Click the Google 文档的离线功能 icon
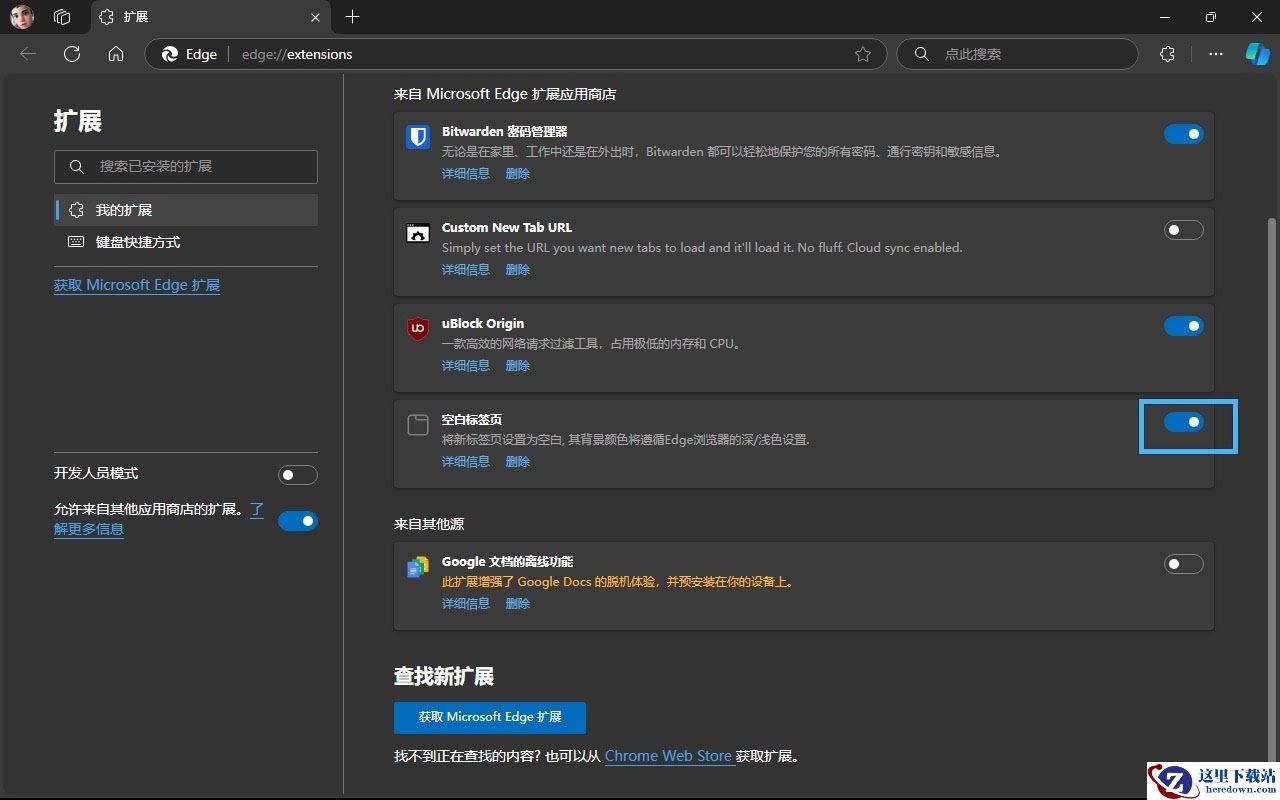Screen dimensions: 1280x800 [x=418, y=567]
